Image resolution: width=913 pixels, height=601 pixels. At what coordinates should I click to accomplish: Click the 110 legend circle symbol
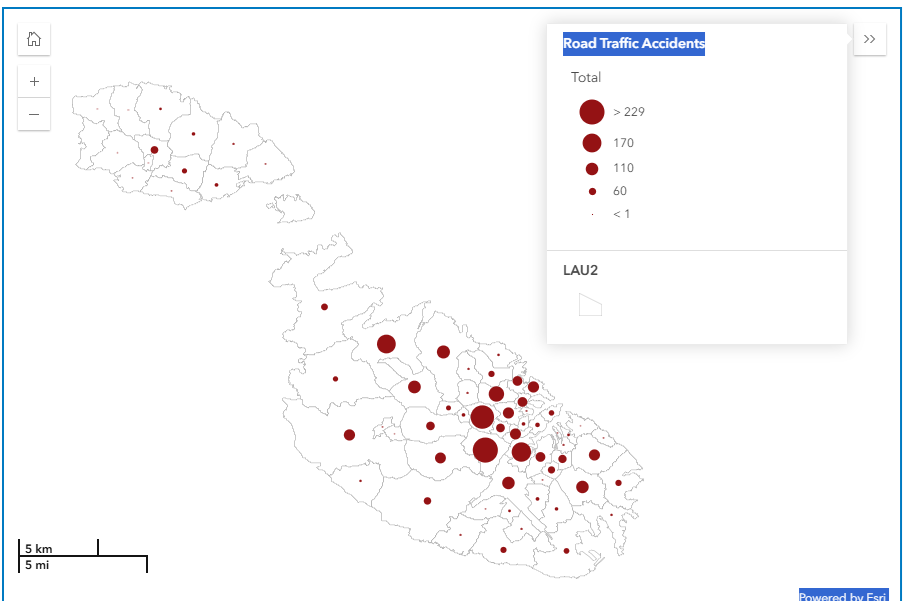(592, 169)
